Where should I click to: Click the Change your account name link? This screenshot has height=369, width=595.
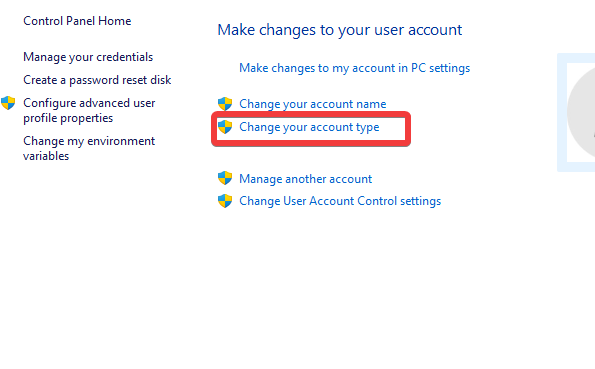pos(312,104)
